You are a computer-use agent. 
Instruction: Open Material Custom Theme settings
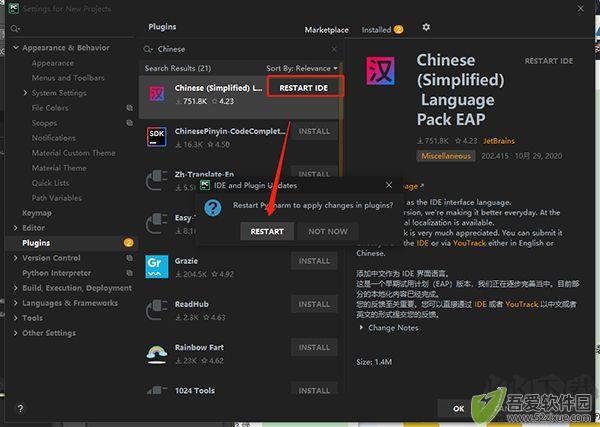pyautogui.click(x=73, y=153)
